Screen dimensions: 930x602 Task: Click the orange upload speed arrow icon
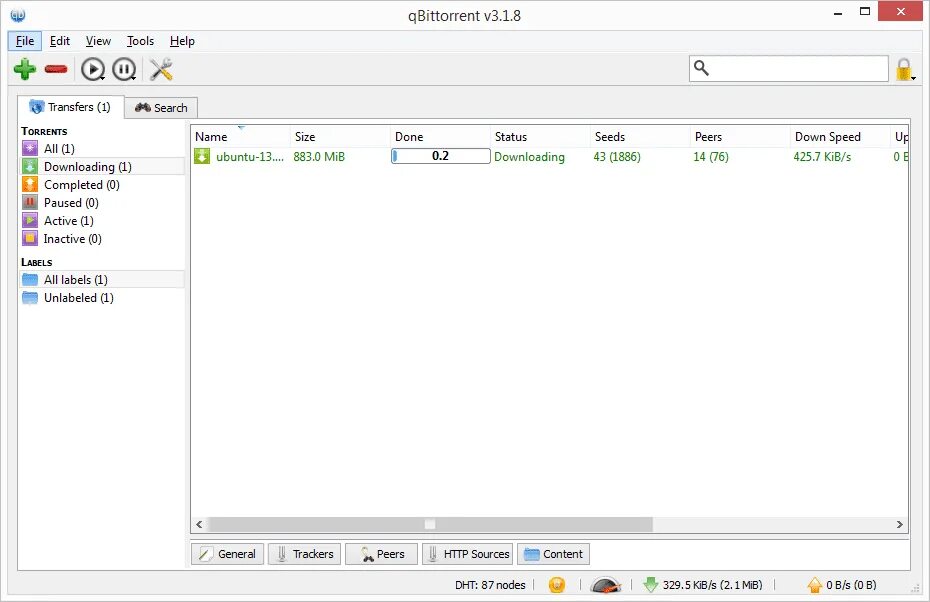(x=815, y=585)
